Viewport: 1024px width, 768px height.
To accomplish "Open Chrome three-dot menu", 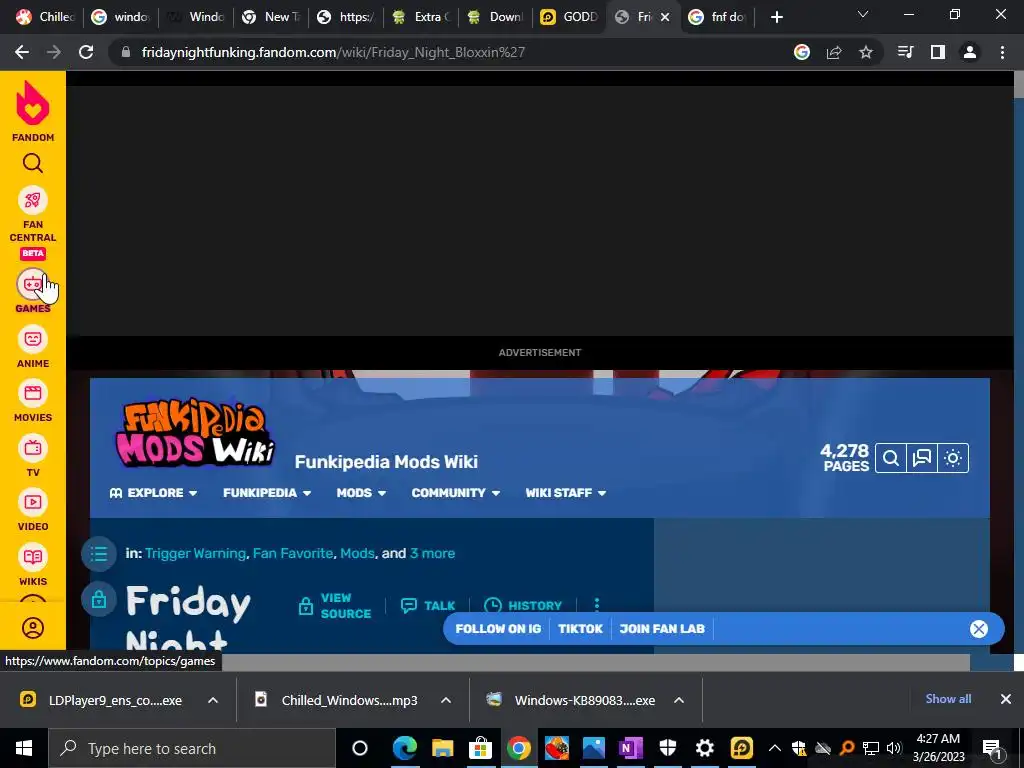I will click(x=1002, y=52).
